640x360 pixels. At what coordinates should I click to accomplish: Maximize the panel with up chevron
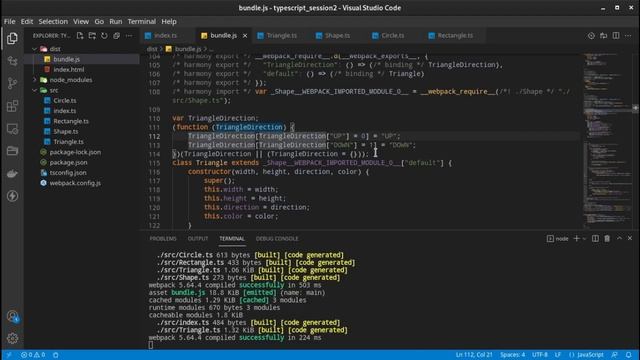pyautogui.click(x=619, y=238)
